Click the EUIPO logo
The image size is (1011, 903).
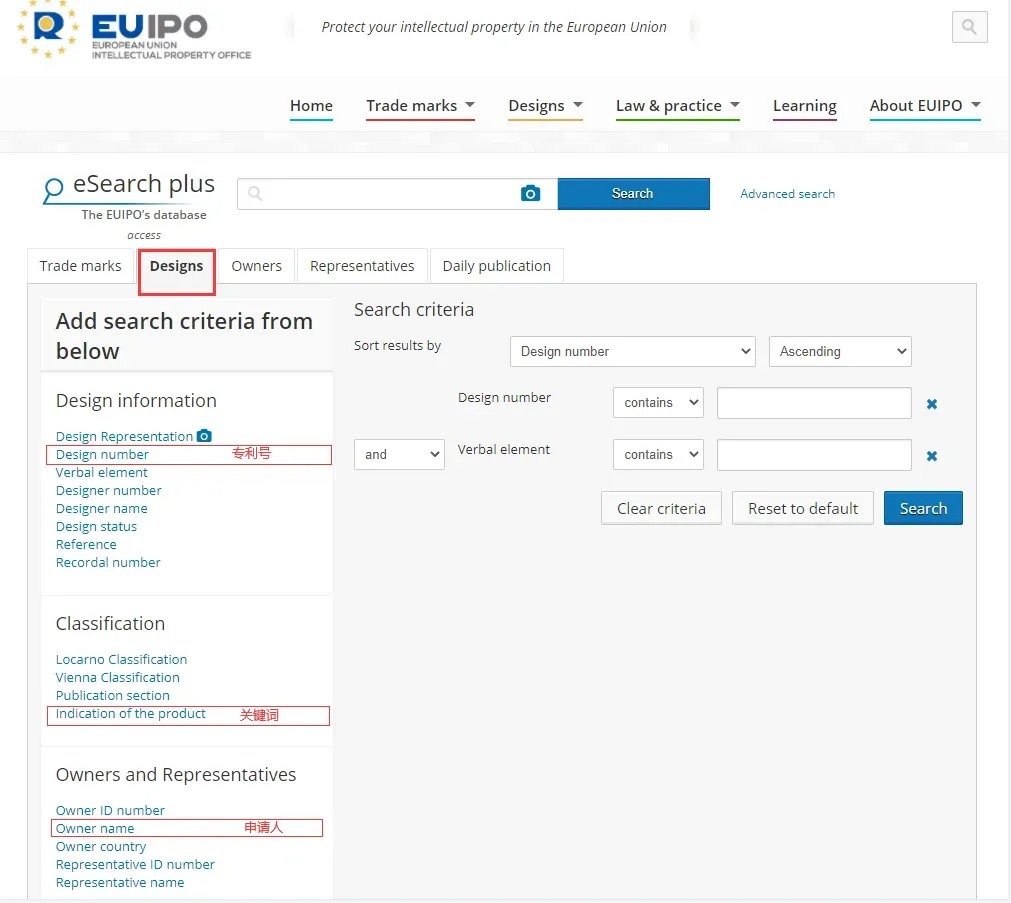point(133,30)
